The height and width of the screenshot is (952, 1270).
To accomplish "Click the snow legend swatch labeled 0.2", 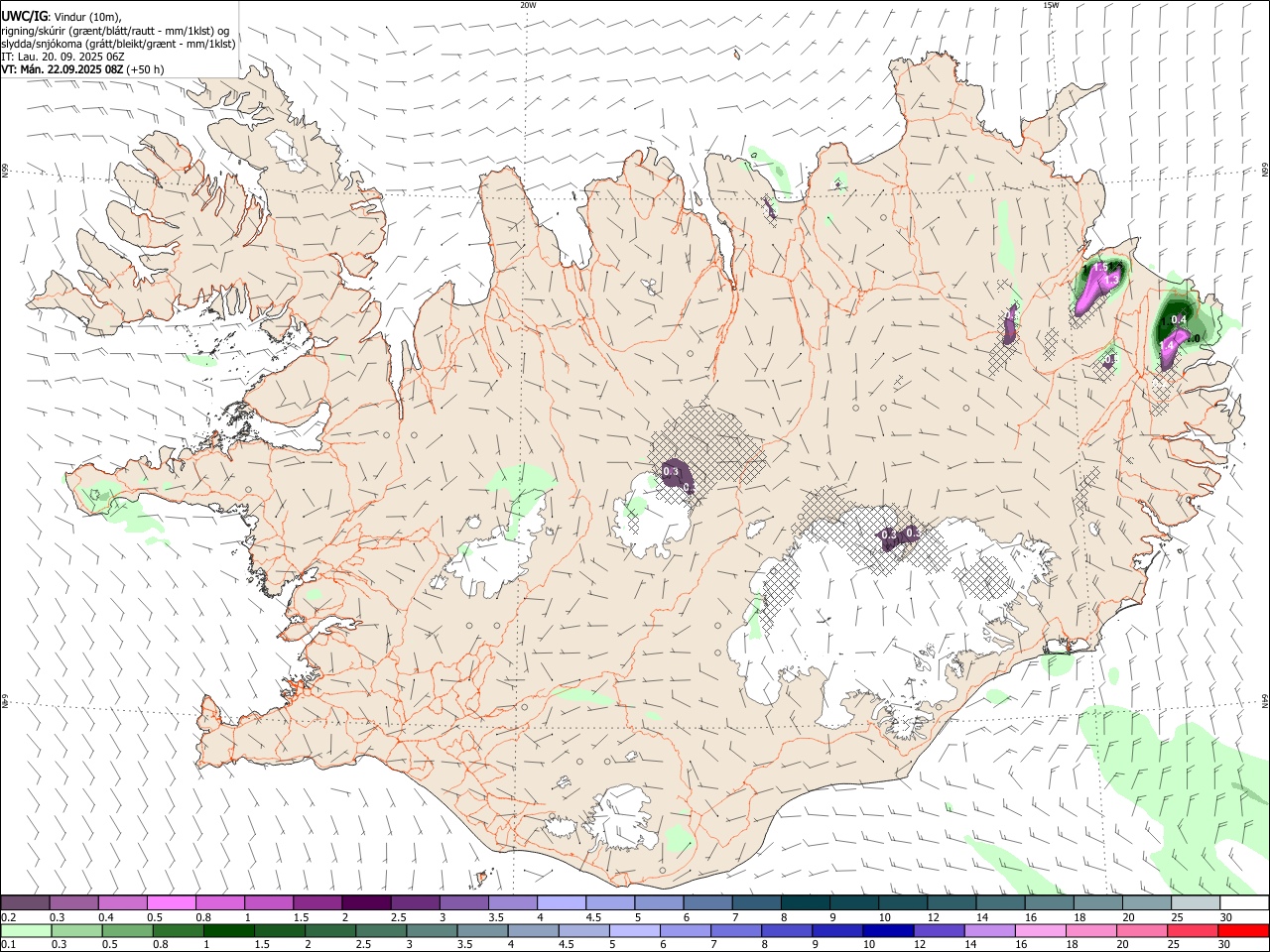I will pos(25,902).
